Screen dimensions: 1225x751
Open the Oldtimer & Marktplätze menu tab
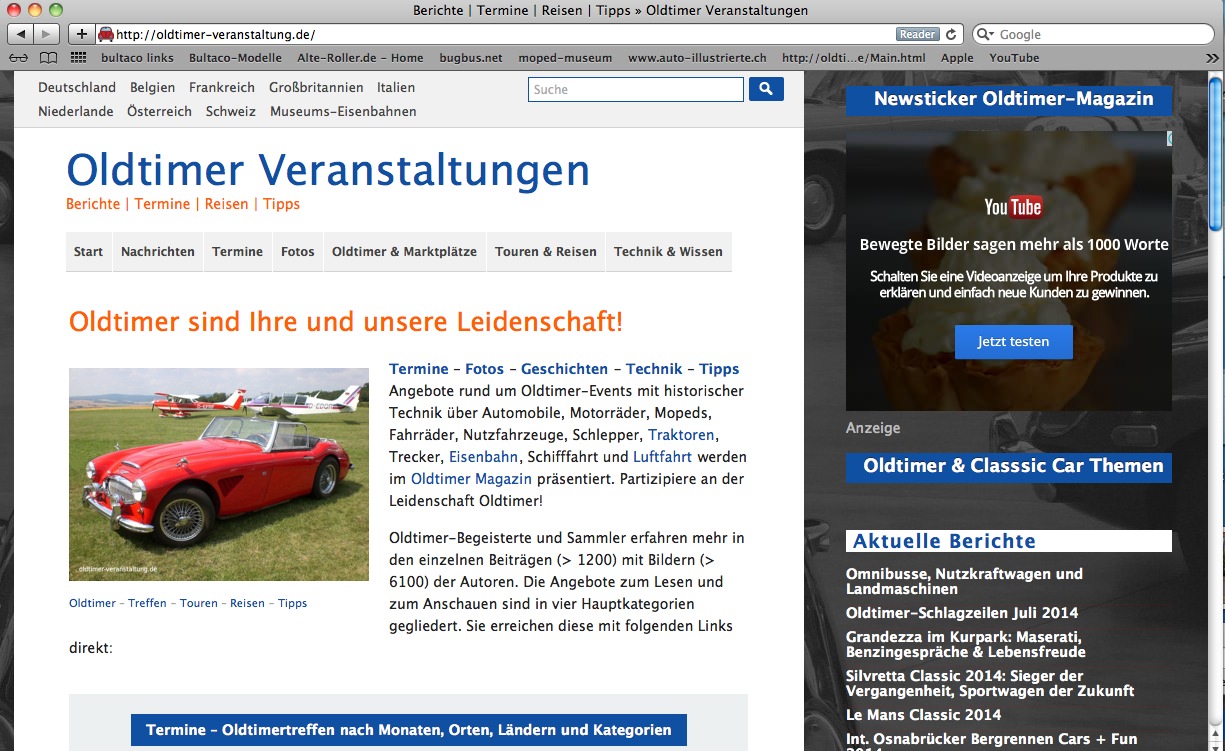(x=405, y=252)
